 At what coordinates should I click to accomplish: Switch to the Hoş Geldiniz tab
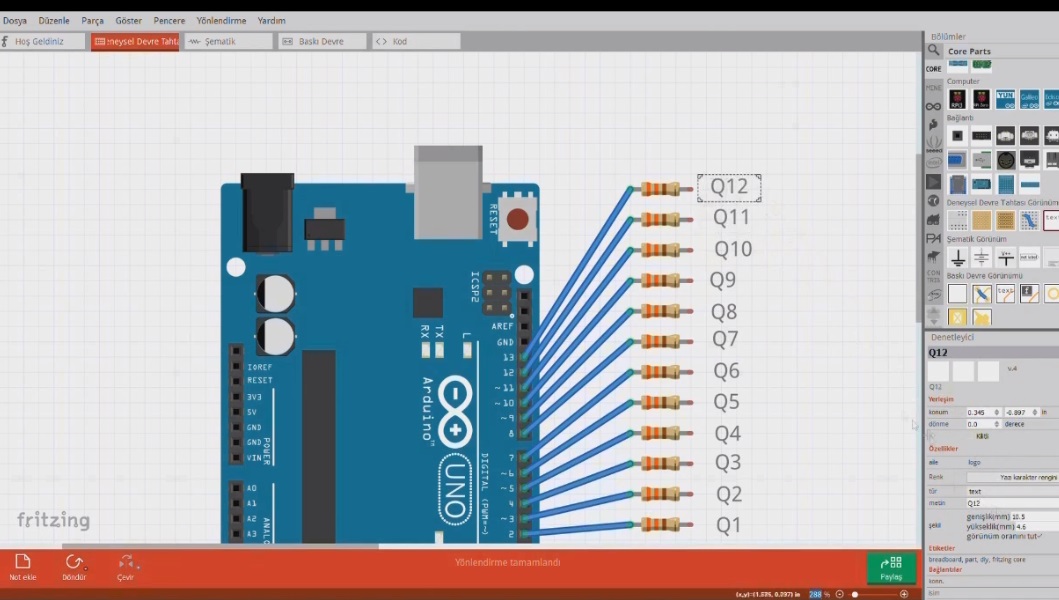(x=43, y=41)
